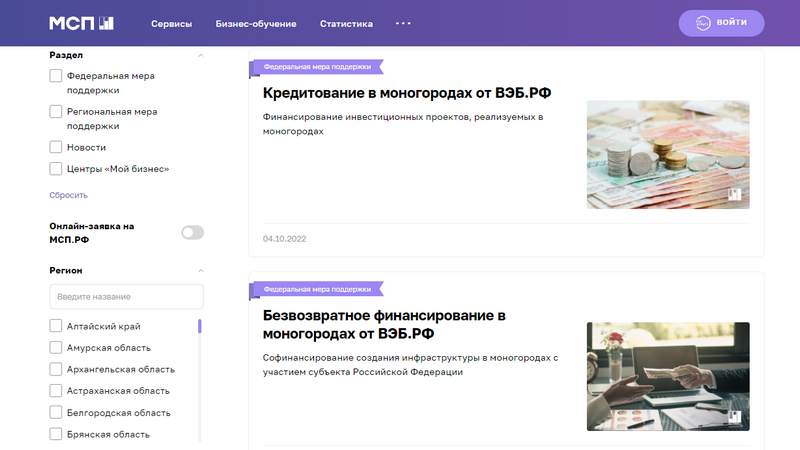Check Астраханская область region
Viewport: 800px width, 450px height.
[x=56, y=390]
